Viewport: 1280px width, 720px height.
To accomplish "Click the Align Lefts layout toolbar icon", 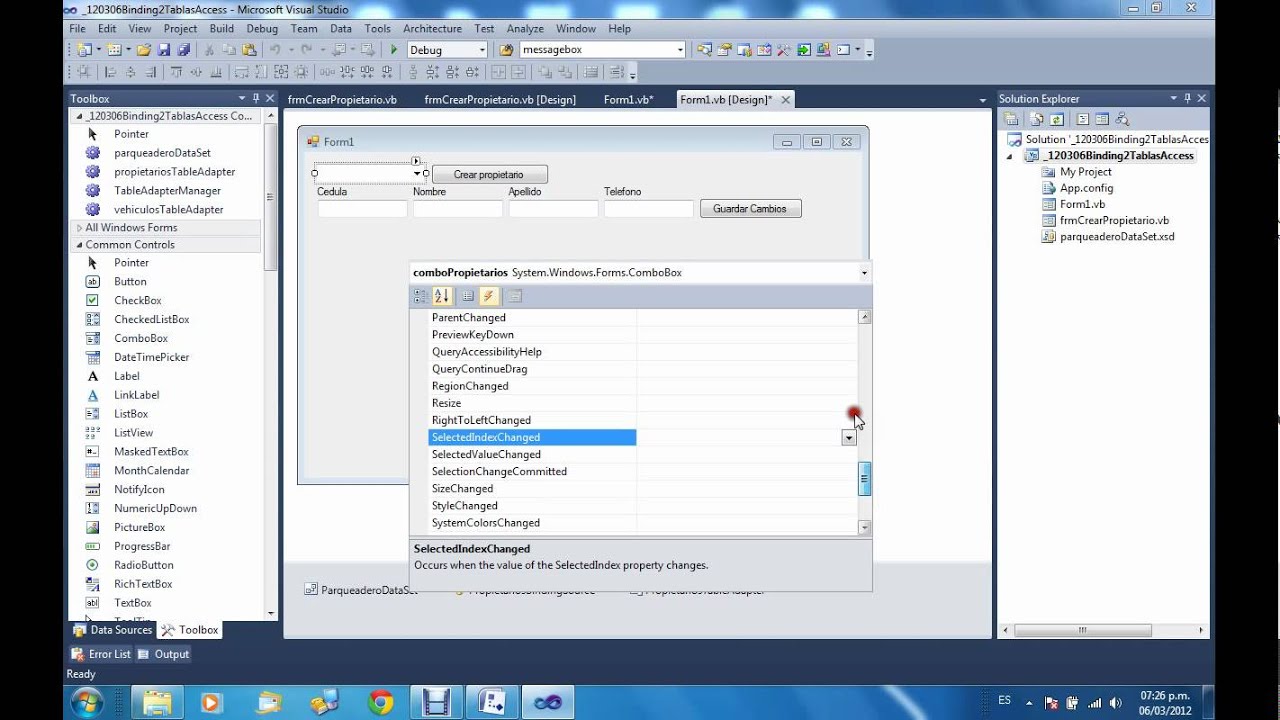I will [x=110, y=72].
